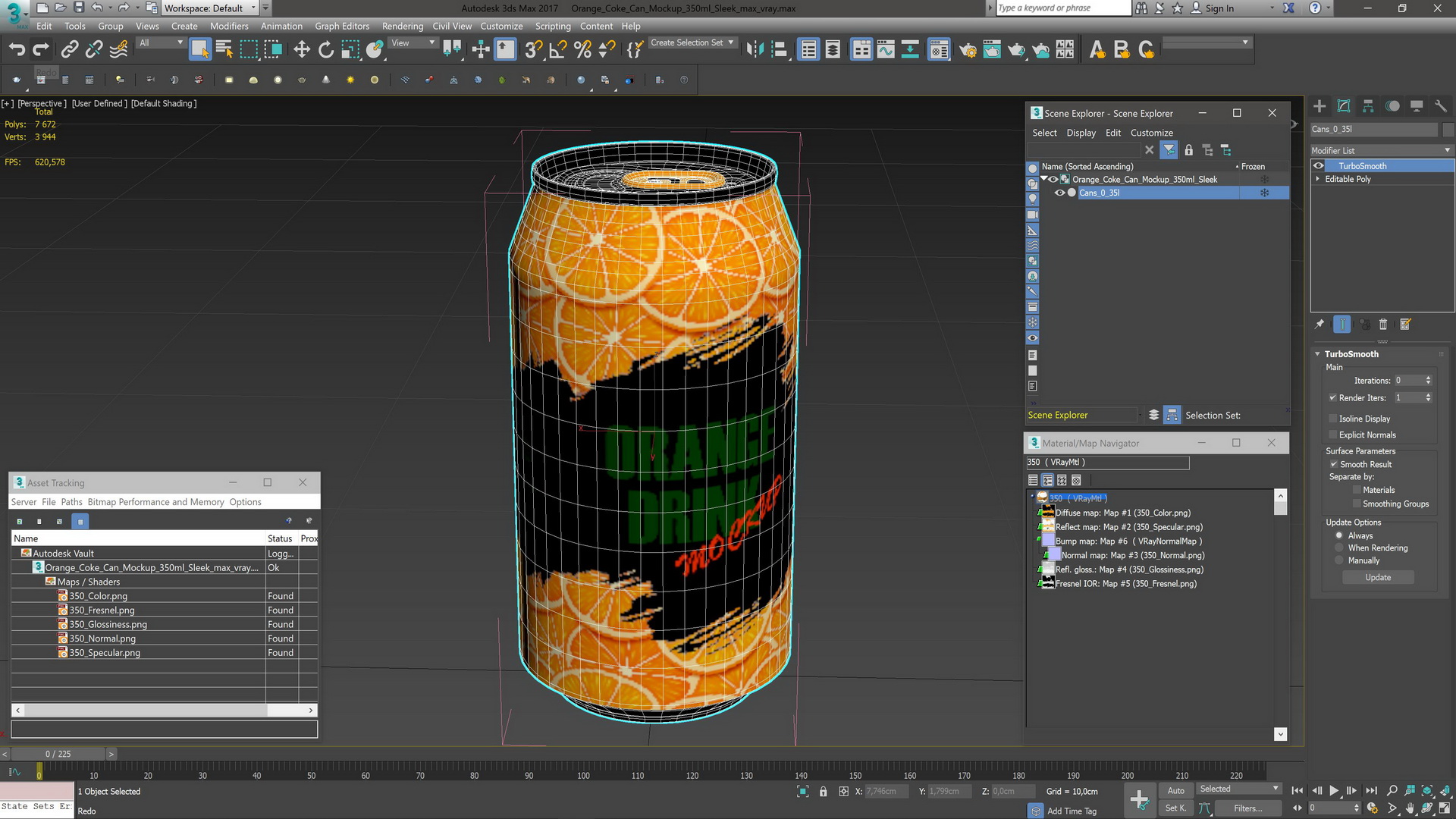Open the Rendering menu
This screenshot has height=819, width=1456.
(x=402, y=26)
